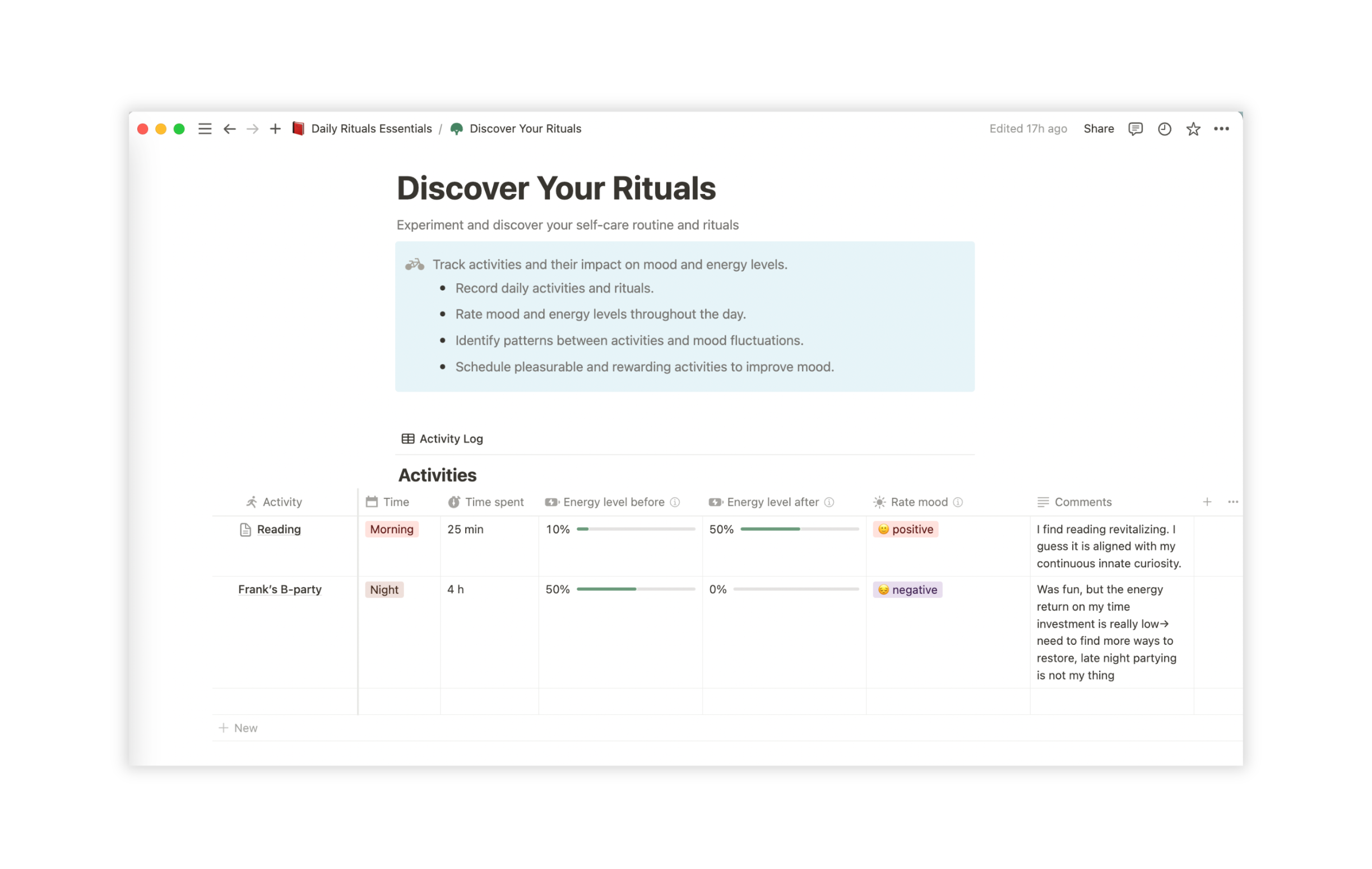Select the Activity Log view tab

442,439
